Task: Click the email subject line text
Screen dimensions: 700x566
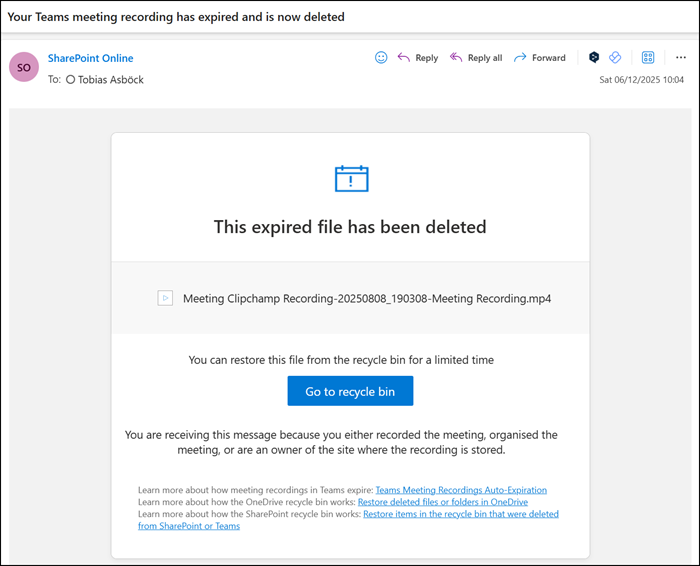Action: 176,17
